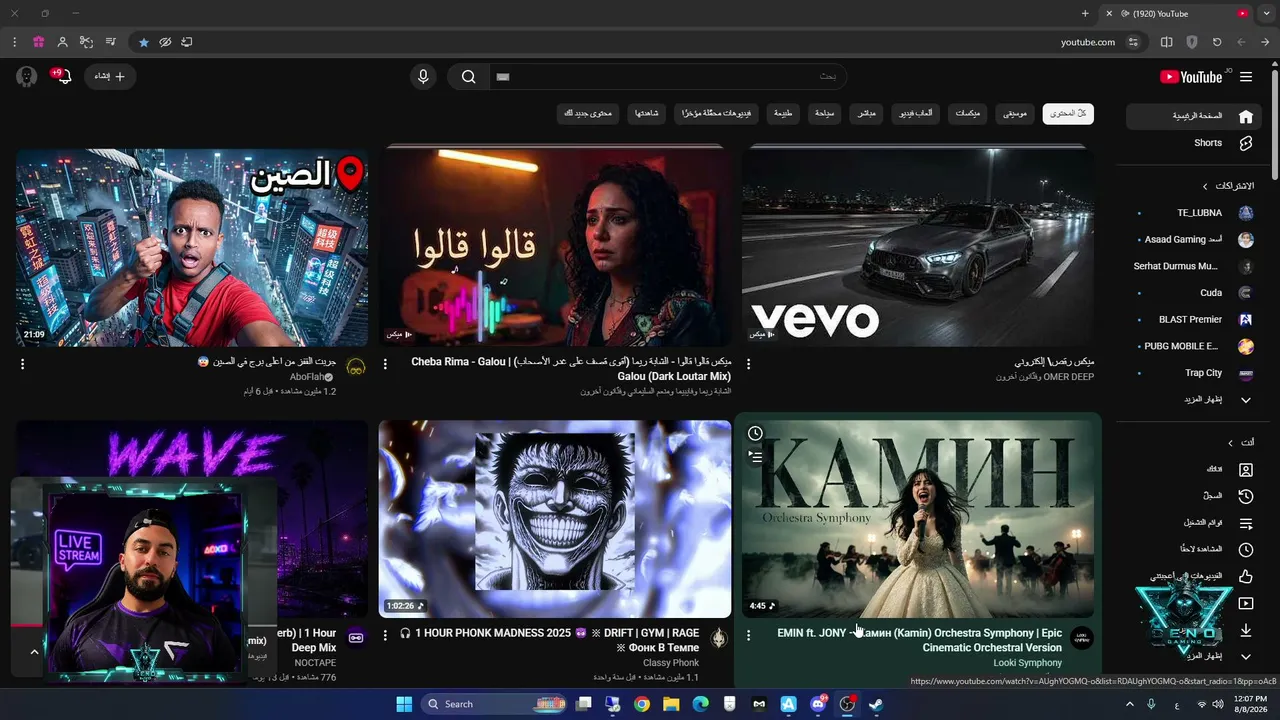Open Steam from the taskbar
The image size is (1280, 720).
pyautogui.click(x=876, y=704)
